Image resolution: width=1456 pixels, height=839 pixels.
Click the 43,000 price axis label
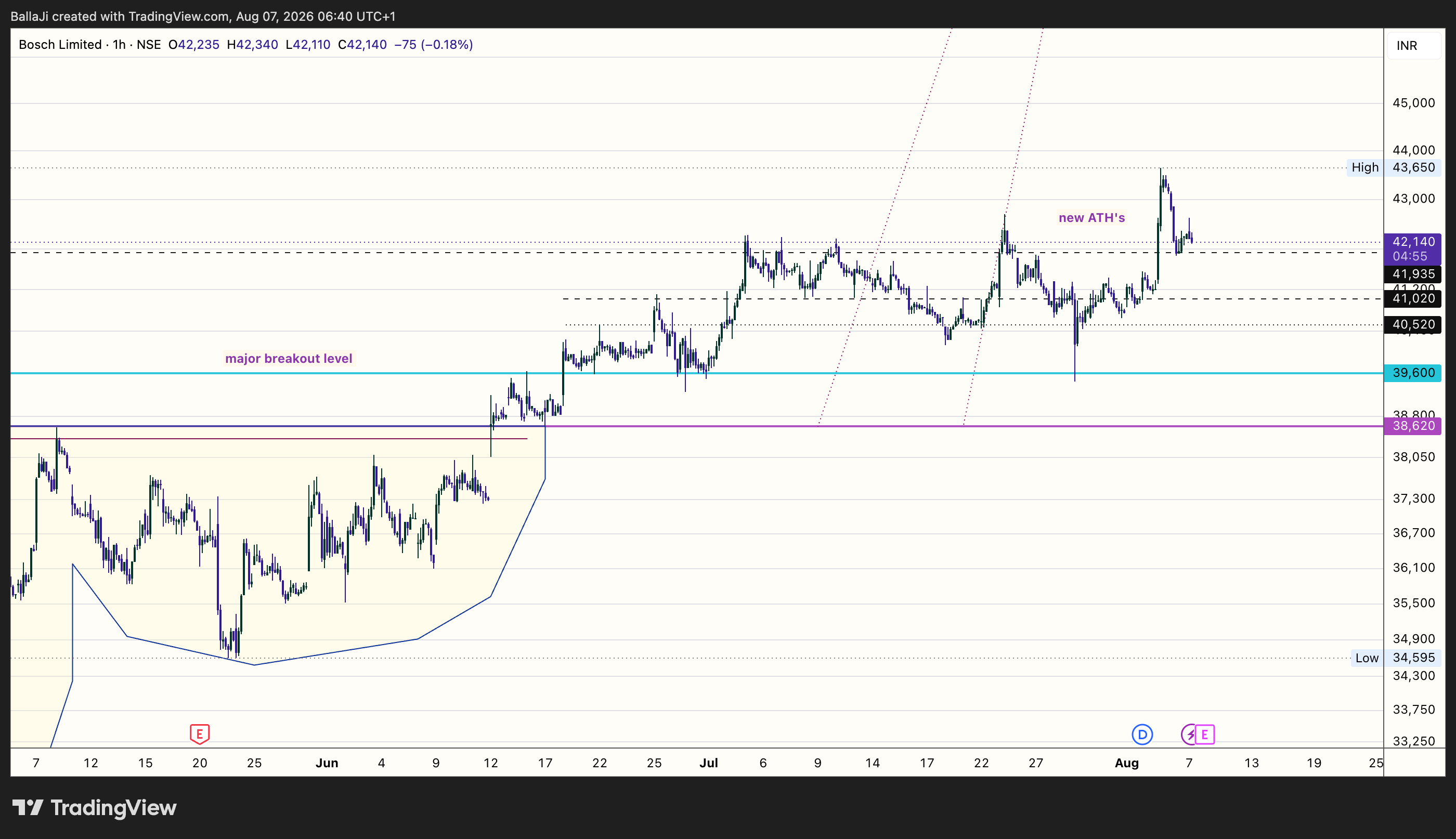[1413, 199]
